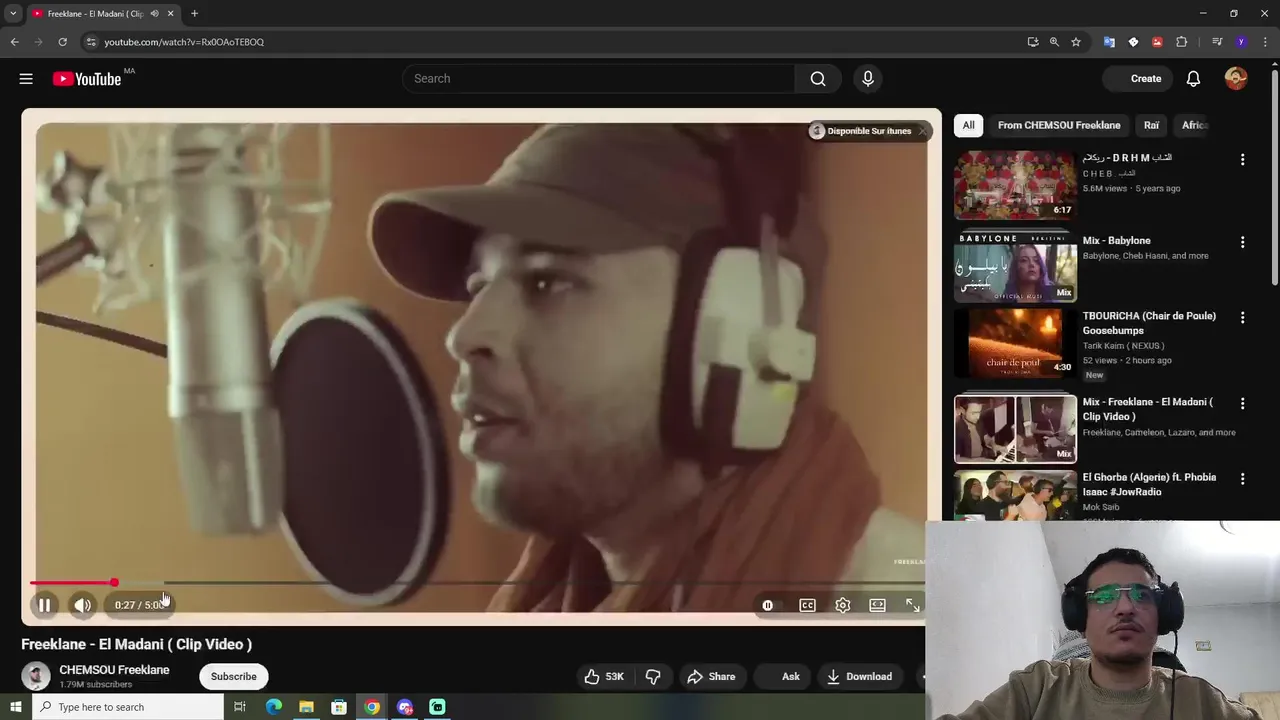The height and width of the screenshot is (720, 1280).
Task: Click the YouTube search field
Action: (598, 78)
